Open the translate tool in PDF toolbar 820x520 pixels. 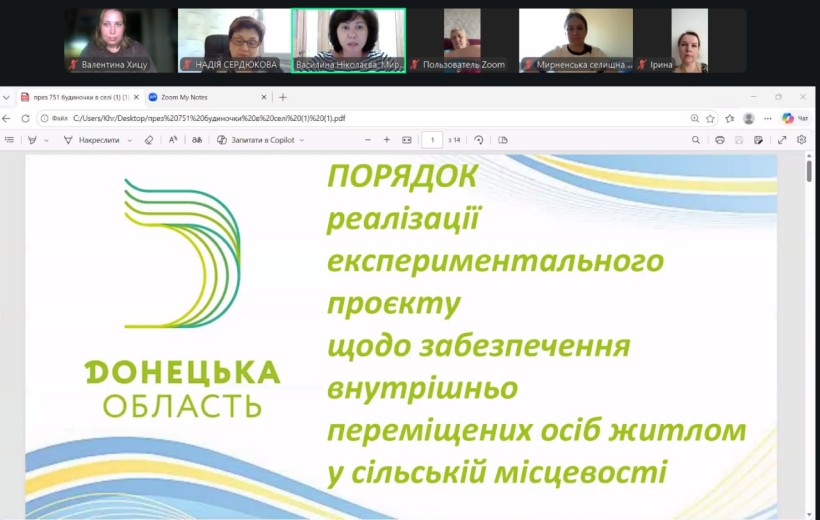[x=197, y=140]
